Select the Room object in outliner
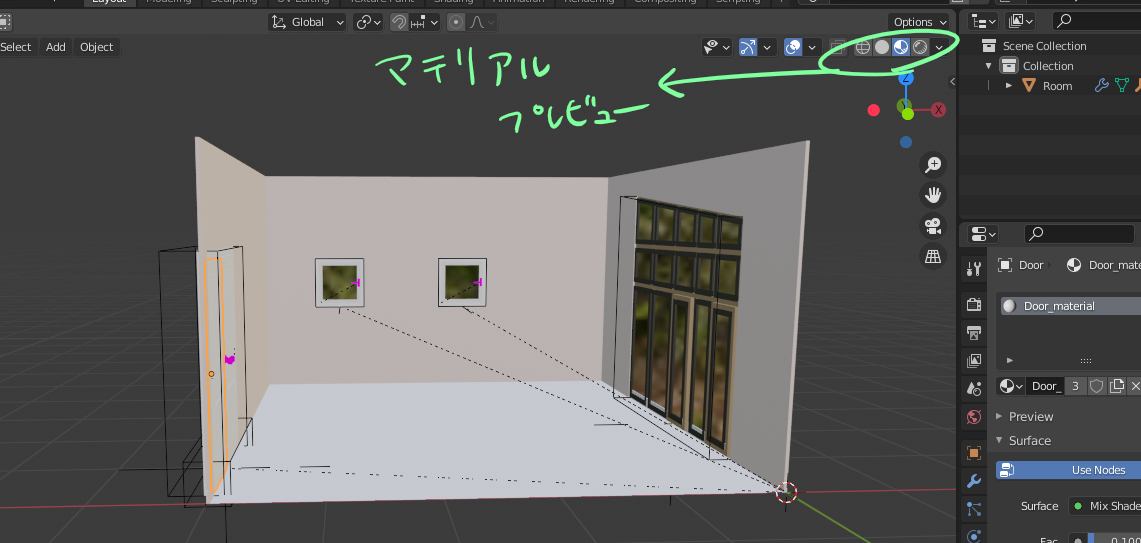The width and height of the screenshot is (1141, 543). tap(1057, 86)
